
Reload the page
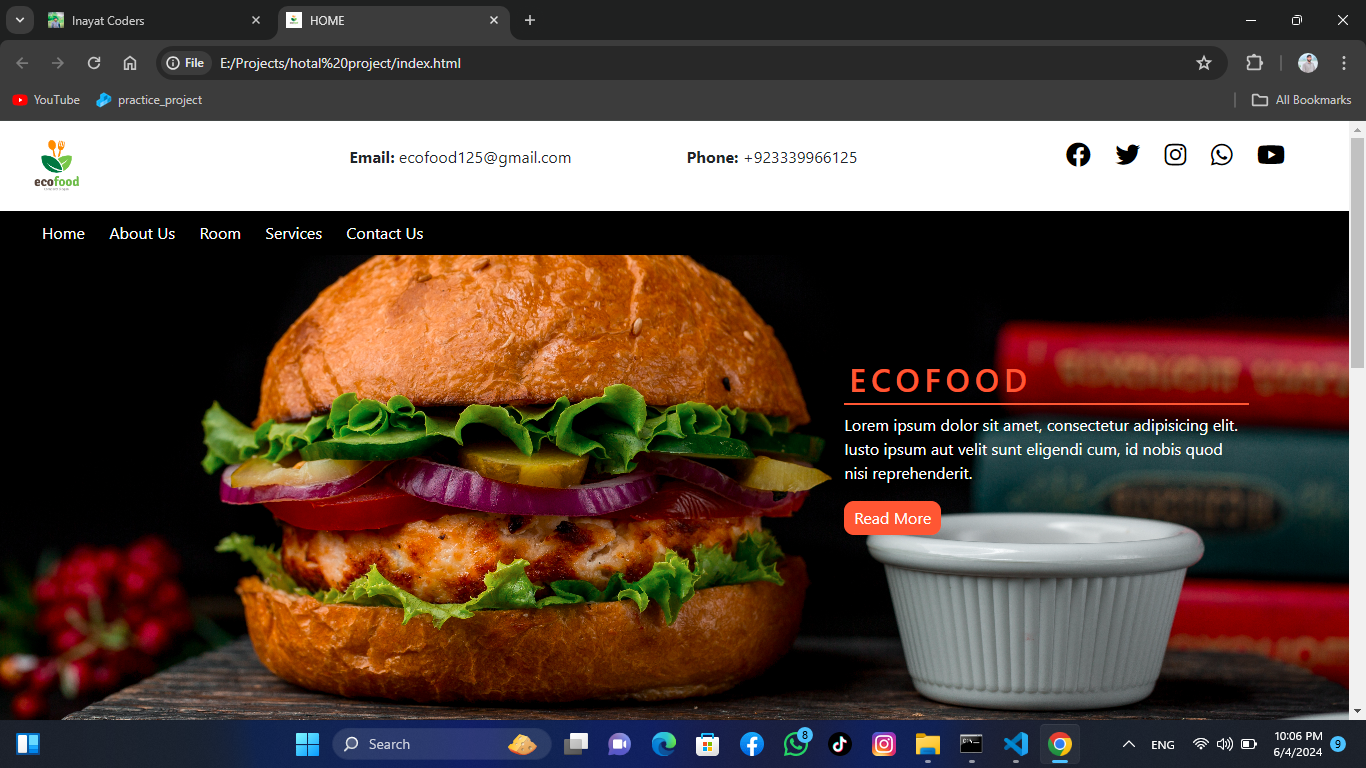[94, 63]
